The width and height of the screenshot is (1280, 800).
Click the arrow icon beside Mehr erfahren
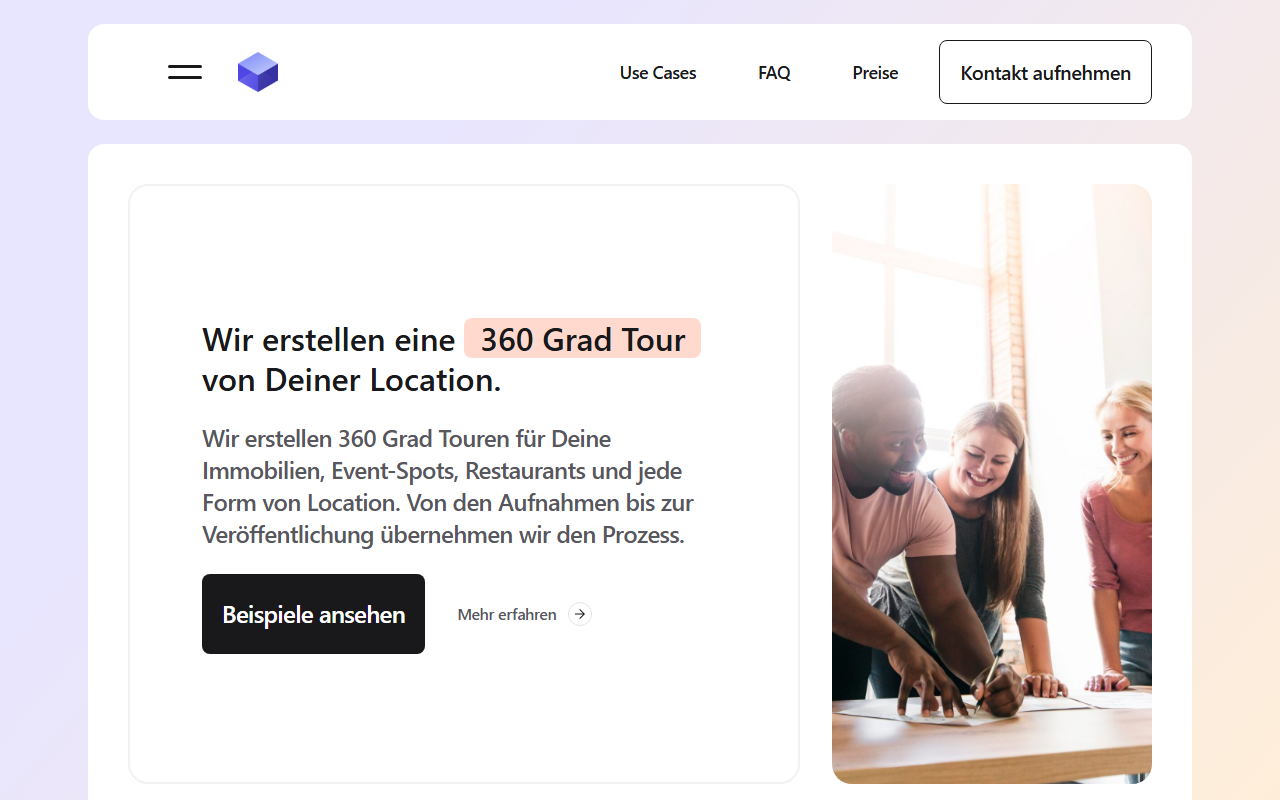tap(580, 614)
